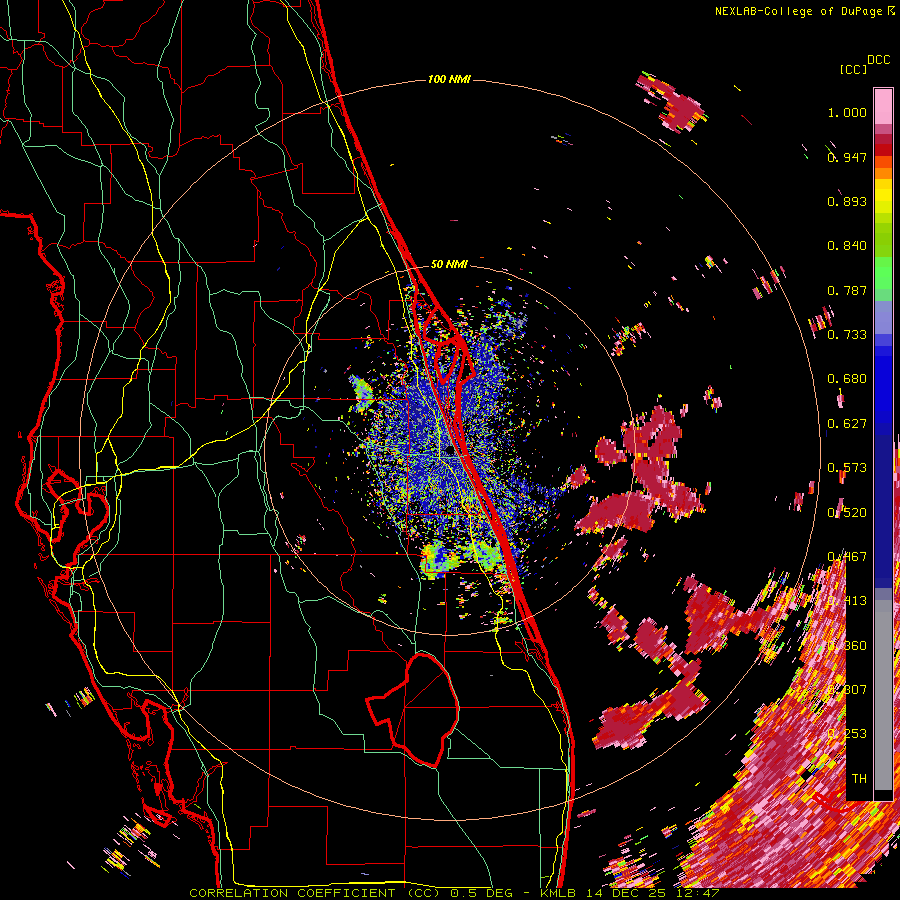Click the KMLB radar site ID in the caption

[558, 893]
